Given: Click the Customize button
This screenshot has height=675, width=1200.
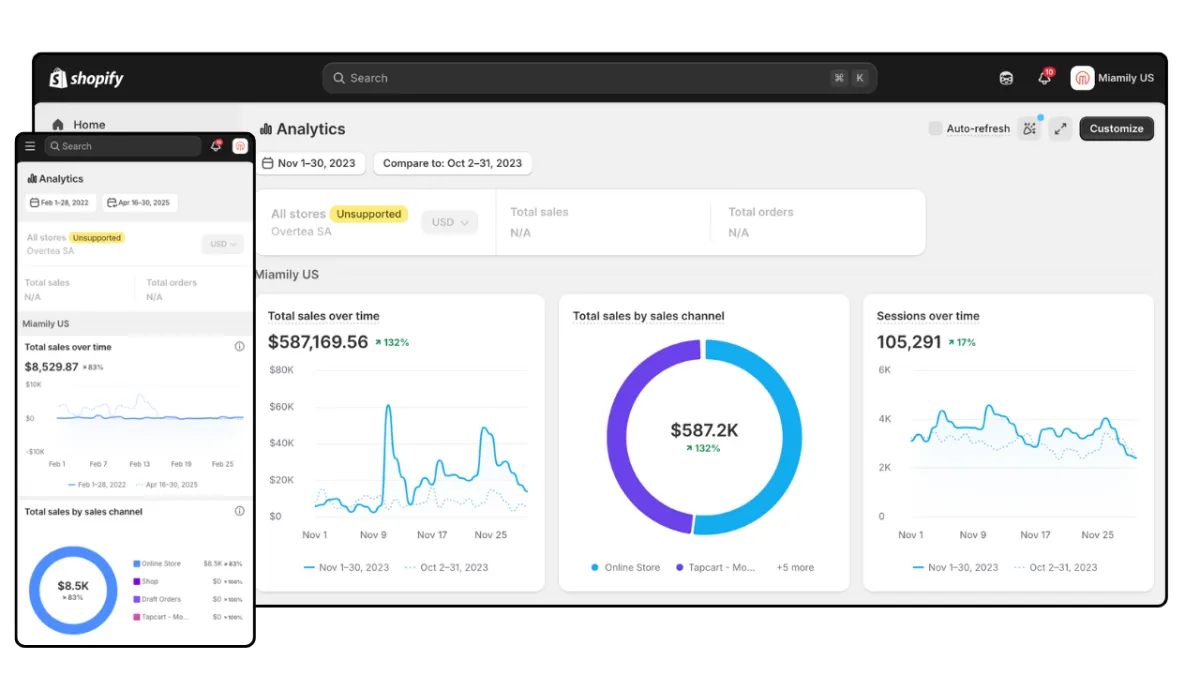Looking at the screenshot, I should click(1116, 128).
